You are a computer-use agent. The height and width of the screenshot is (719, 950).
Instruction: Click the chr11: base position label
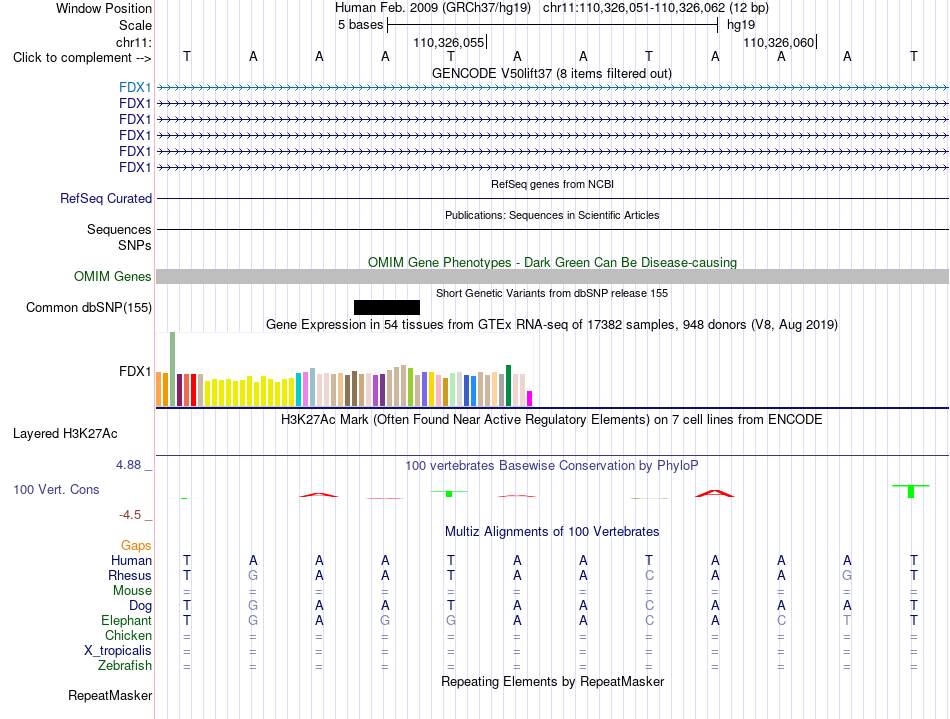coord(134,42)
